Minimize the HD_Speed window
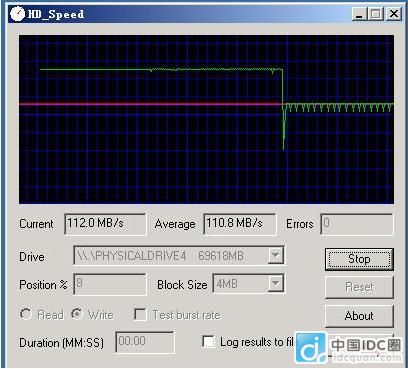Viewport: 408px width, 369px height. [360, 14]
